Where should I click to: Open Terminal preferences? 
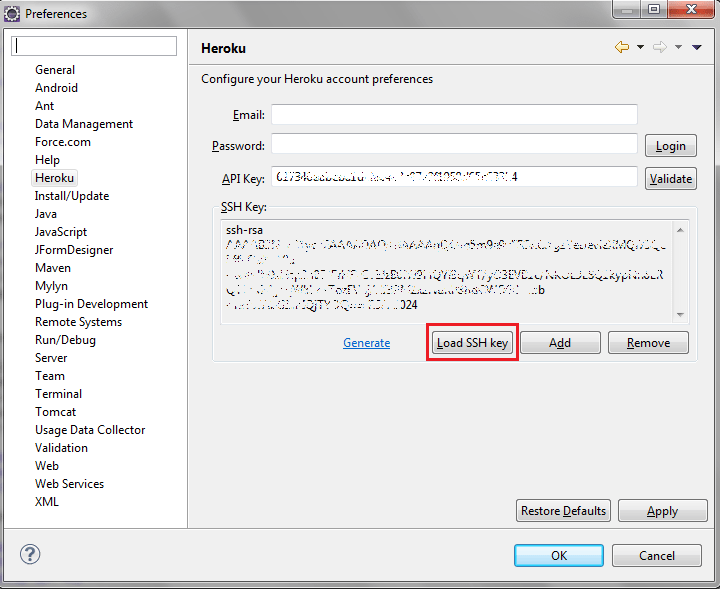(58, 394)
